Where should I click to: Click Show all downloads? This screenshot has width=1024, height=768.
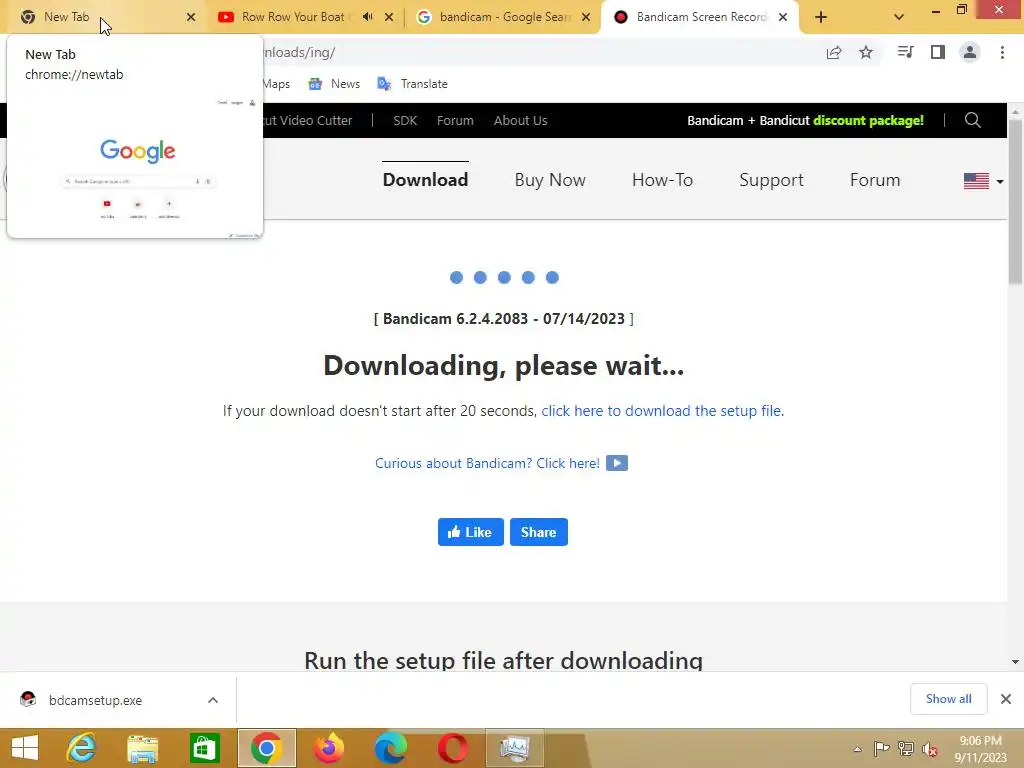pyautogui.click(x=948, y=699)
